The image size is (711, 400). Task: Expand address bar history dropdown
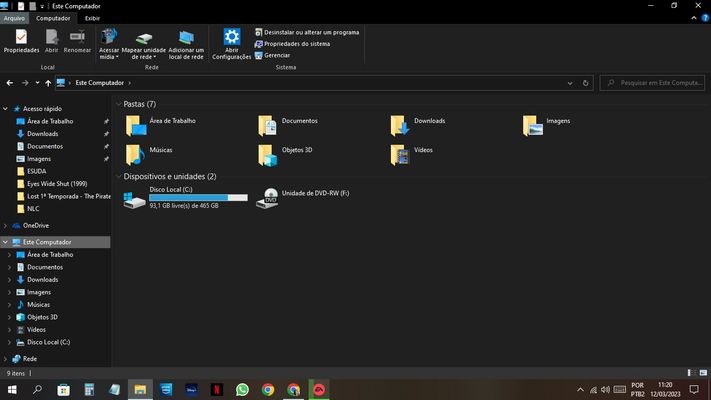[x=570, y=83]
